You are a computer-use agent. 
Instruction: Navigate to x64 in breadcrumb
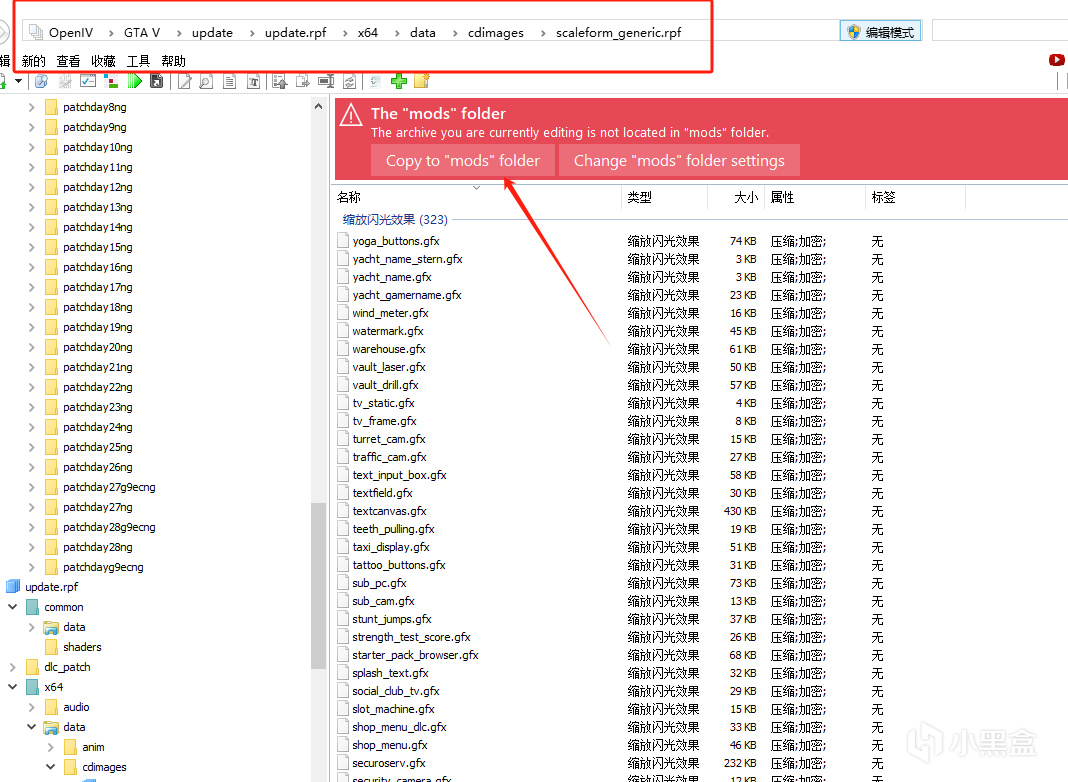[x=368, y=33]
